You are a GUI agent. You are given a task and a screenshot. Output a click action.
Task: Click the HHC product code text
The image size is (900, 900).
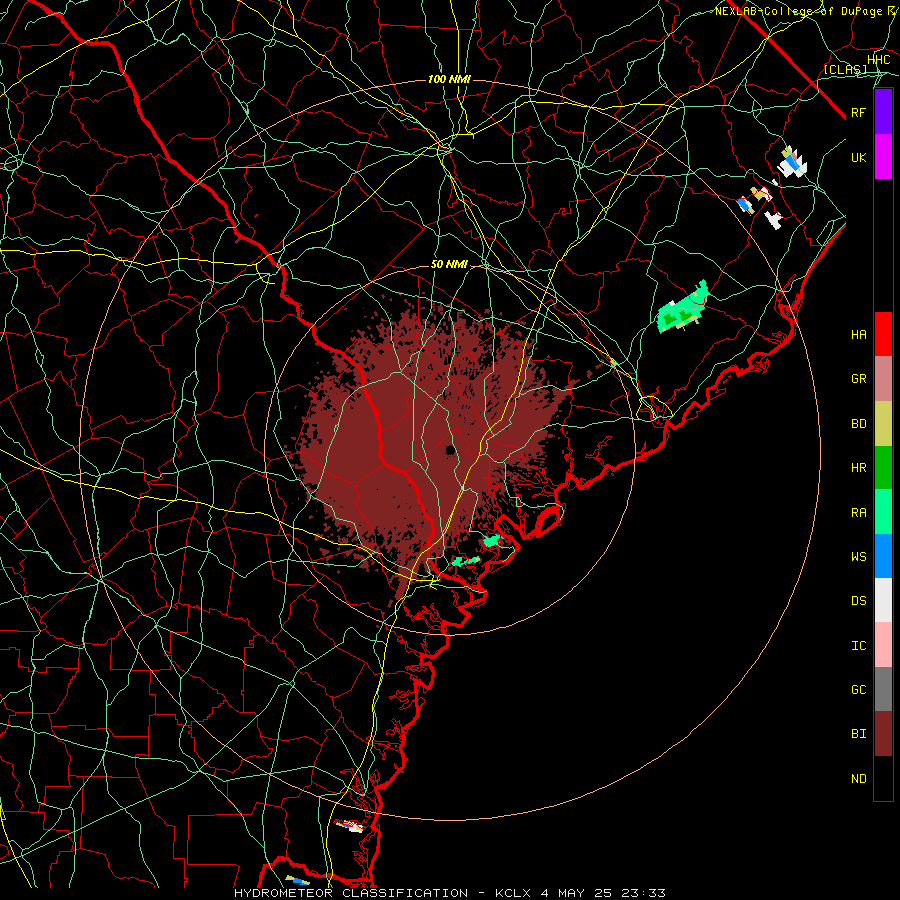pos(878,60)
